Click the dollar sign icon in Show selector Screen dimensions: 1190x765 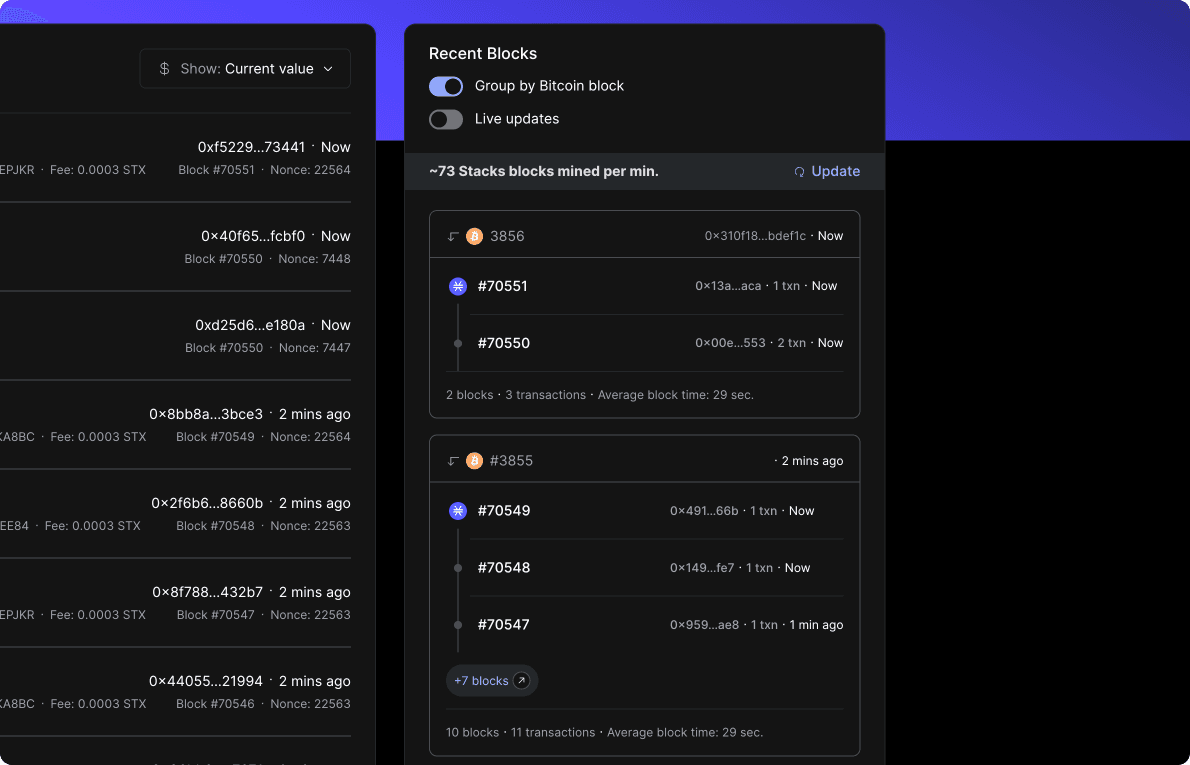point(165,69)
